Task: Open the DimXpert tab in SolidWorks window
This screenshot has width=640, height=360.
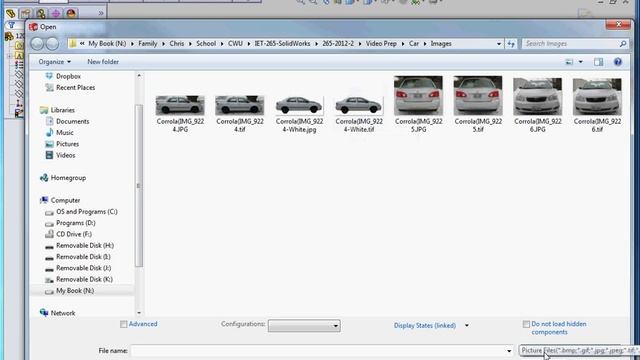Action: pyautogui.click(x=56, y=13)
